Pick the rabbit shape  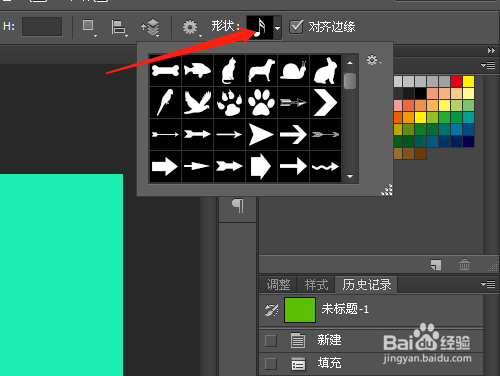click(325, 71)
